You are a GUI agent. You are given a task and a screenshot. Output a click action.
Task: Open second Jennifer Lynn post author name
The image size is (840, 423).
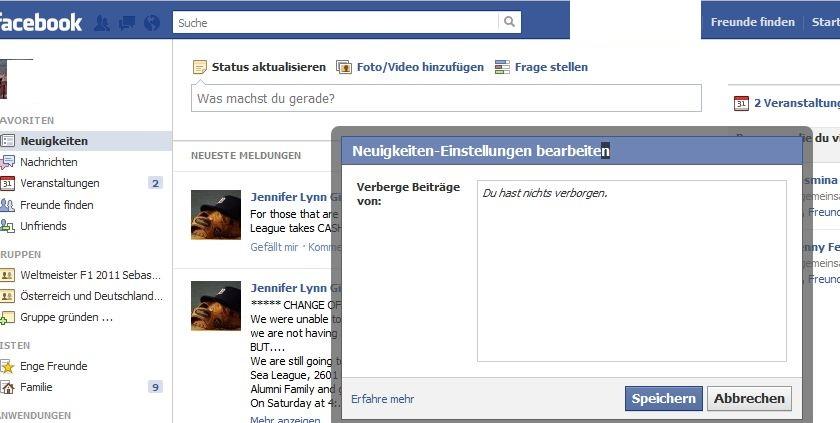tap(296, 288)
